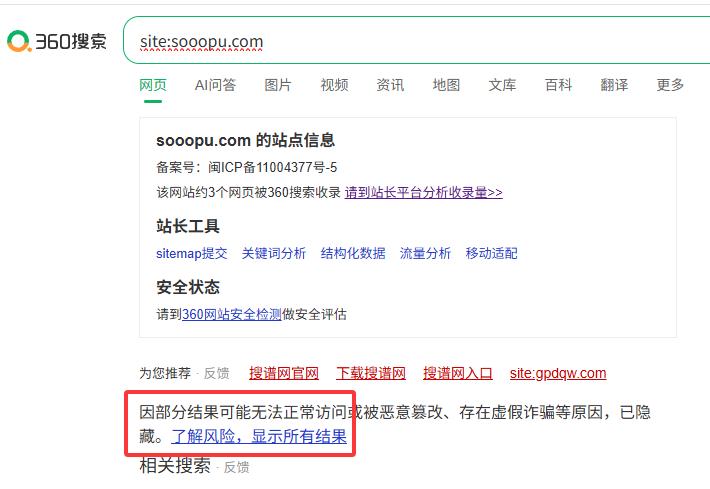Viewport: 710px width, 489px height.
Task: Open the 移动适配 link
Action: point(491,253)
